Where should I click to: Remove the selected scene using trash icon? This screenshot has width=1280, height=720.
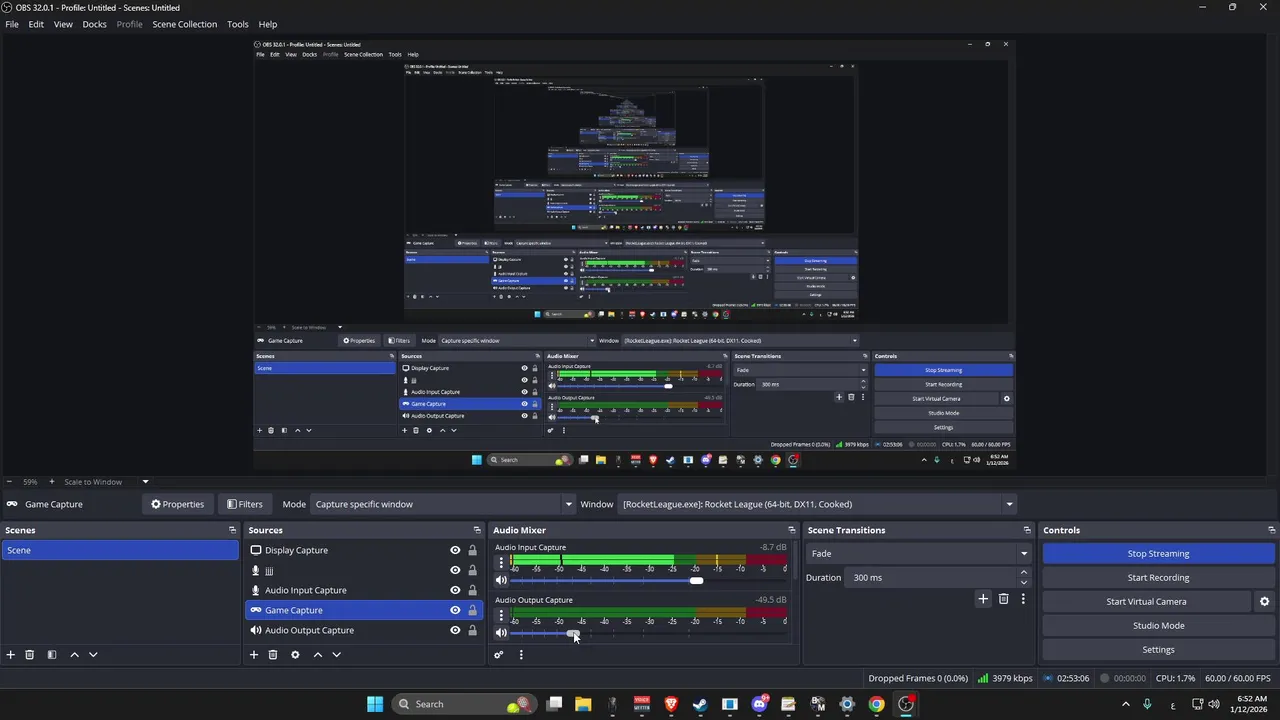click(x=30, y=655)
